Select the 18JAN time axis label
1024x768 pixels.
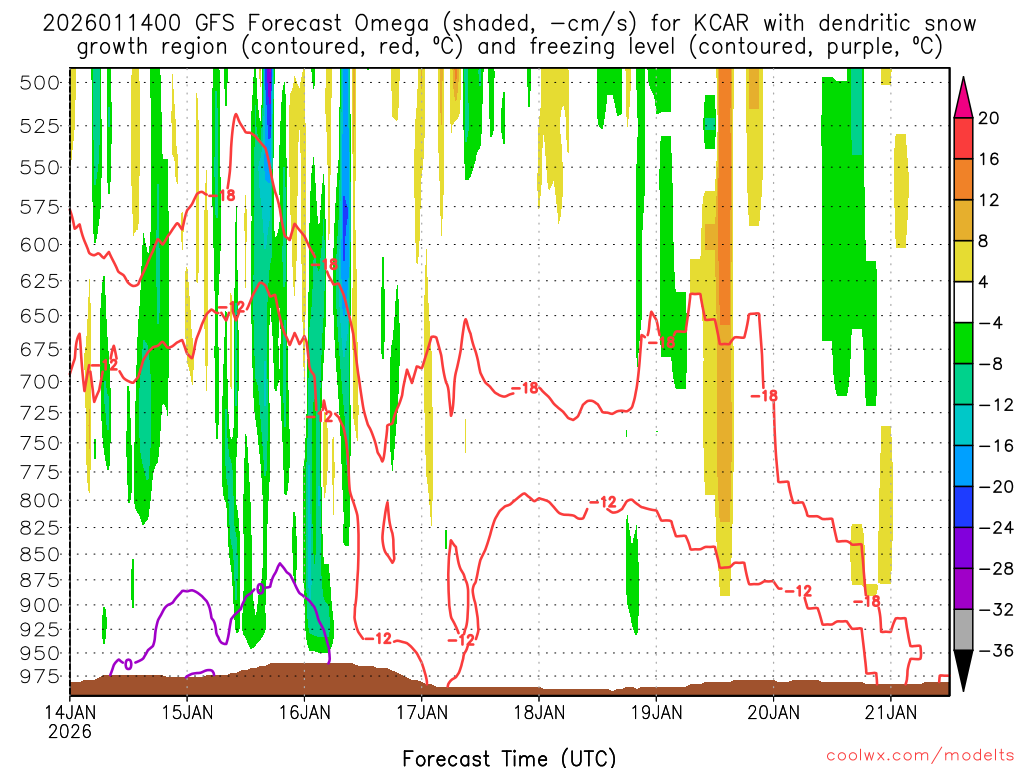point(539,712)
